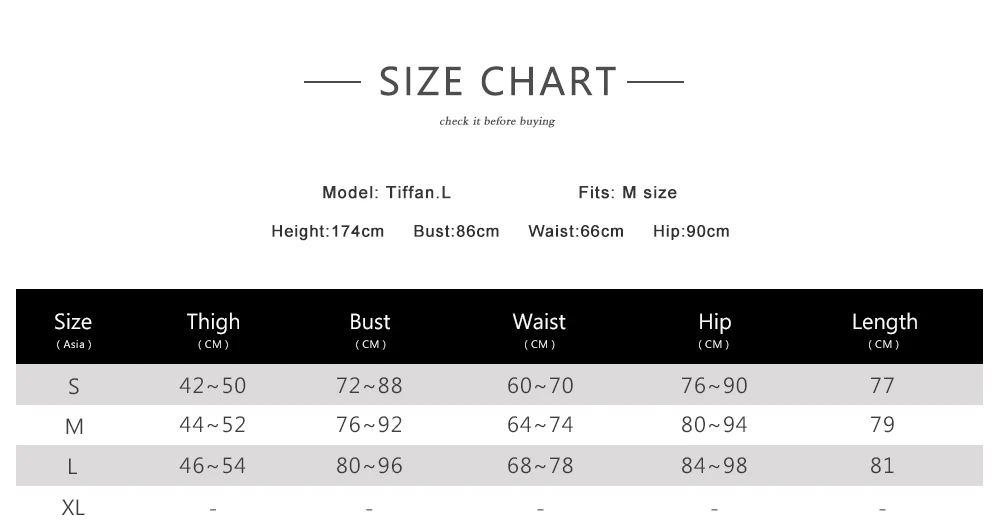Click the 'Fits: M size' label
This screenshot has width=1000, height=529.
coord(627,193)
